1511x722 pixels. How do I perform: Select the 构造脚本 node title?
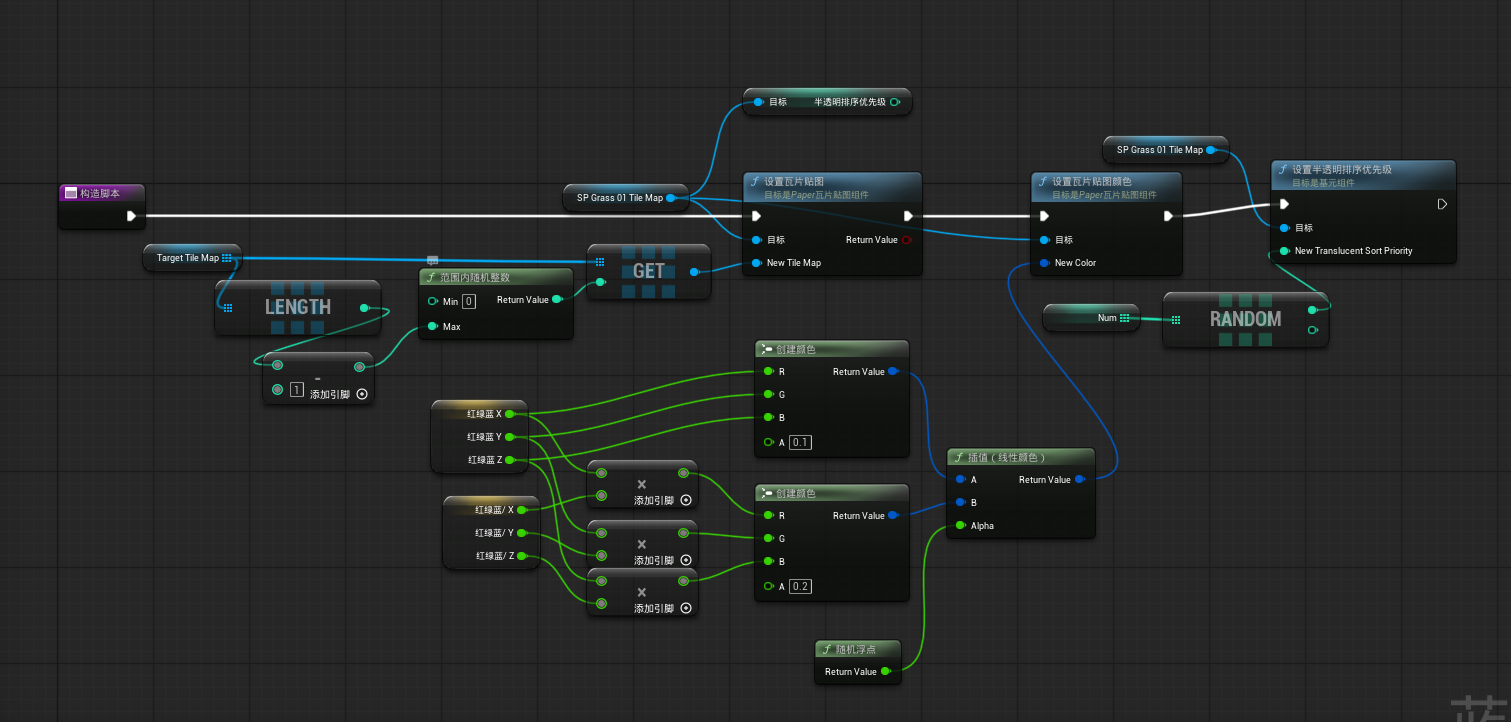(99, 193)
